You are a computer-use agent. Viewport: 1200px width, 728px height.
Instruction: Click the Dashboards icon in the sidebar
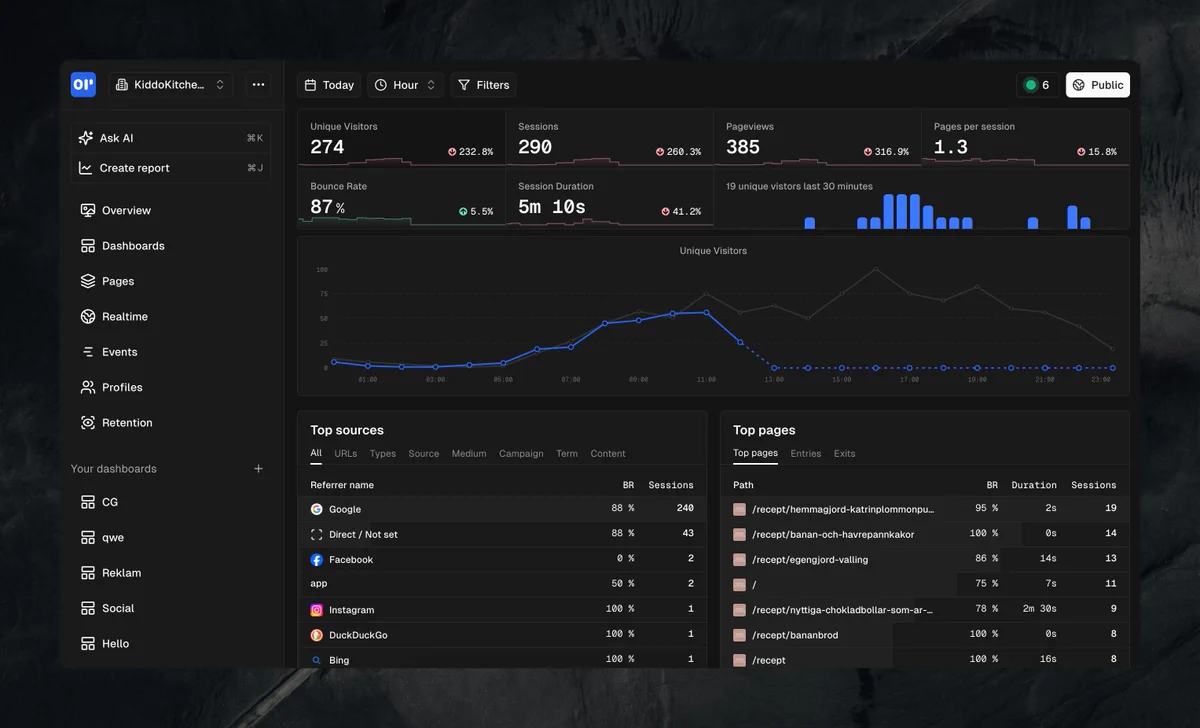88,246
